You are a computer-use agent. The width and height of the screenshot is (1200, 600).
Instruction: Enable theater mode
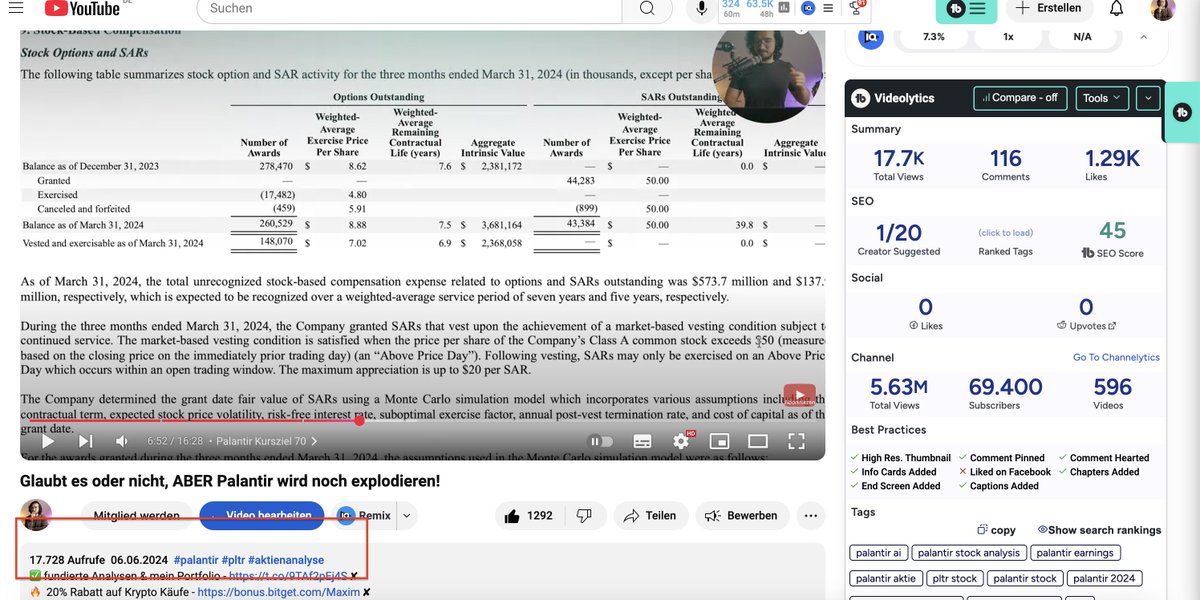pyautogui.click(x=758, y=441)
